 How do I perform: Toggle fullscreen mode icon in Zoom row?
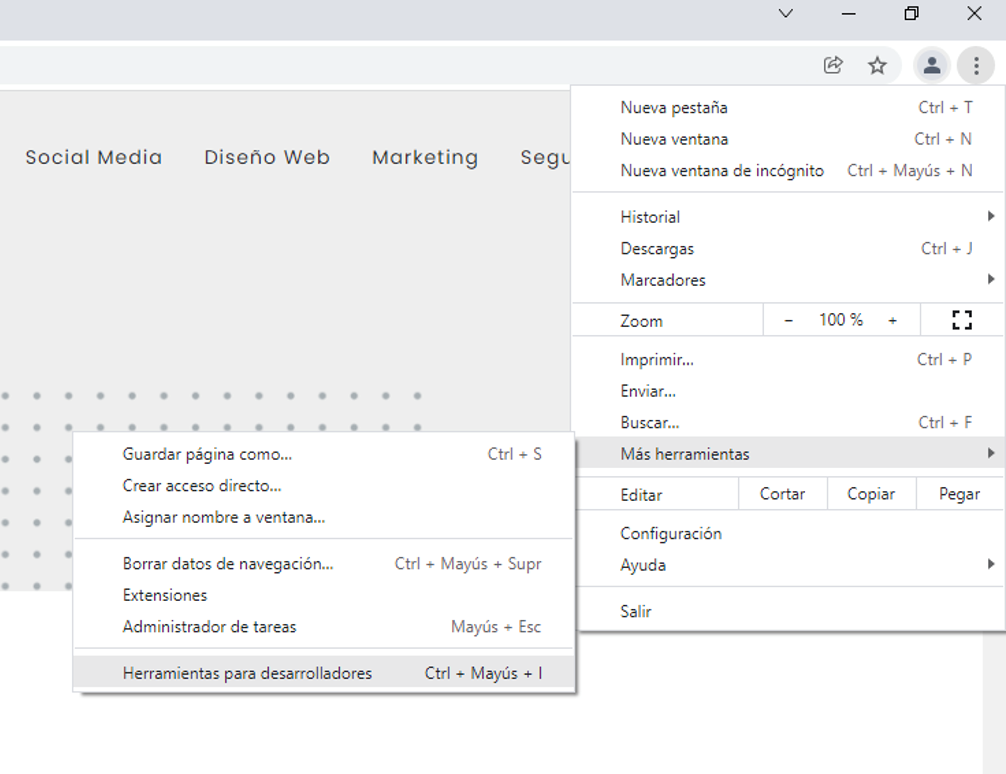(961, 320)
